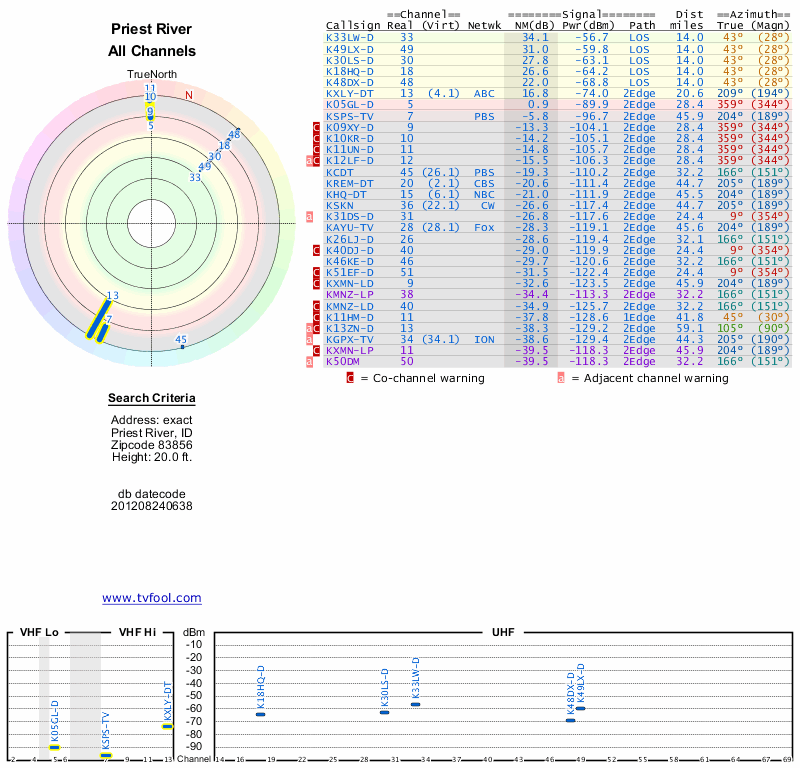Click adjacent channel warning icon beside K31DS-D

pos(309,216)
